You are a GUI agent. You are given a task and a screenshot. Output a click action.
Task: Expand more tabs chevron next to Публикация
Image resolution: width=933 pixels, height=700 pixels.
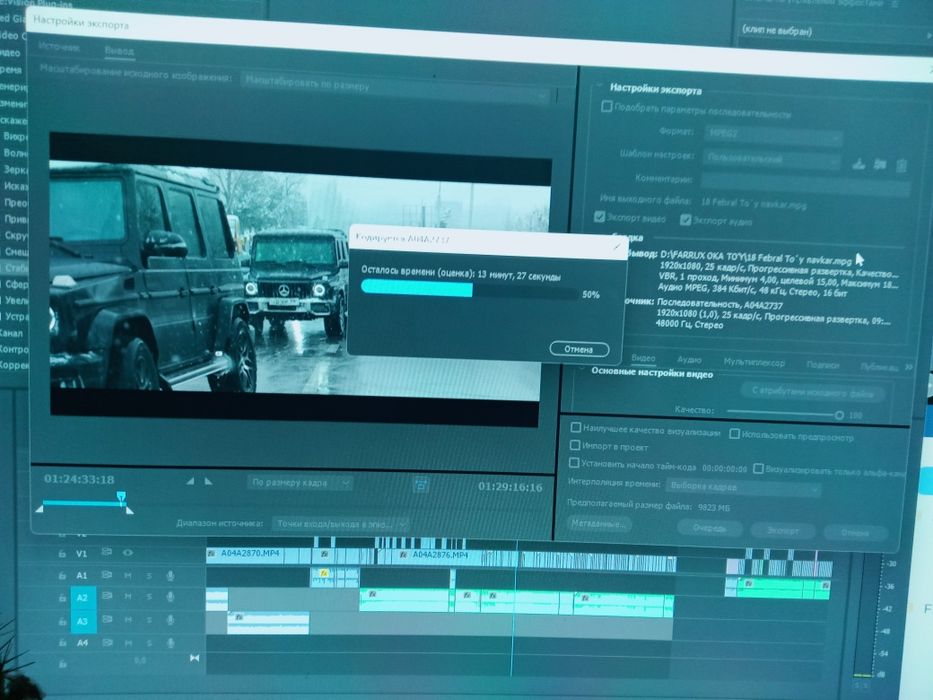point(909,367)
